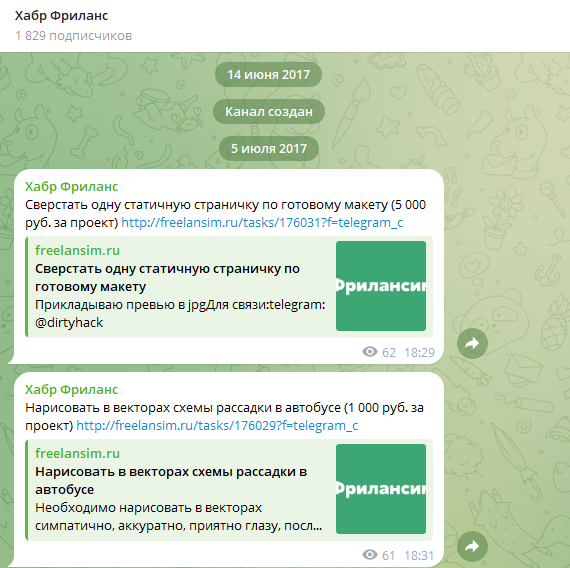Click the @dirtyhack mention in the preview
This screenshot has height=568, width=570.
(x=69, y=323)
